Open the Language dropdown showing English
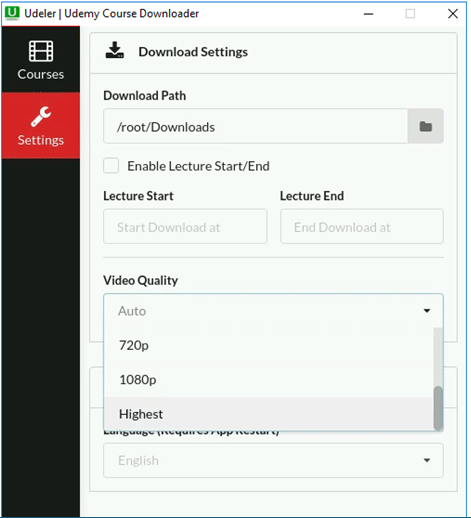This screenshot has height=518, width=471. (273, 460)
